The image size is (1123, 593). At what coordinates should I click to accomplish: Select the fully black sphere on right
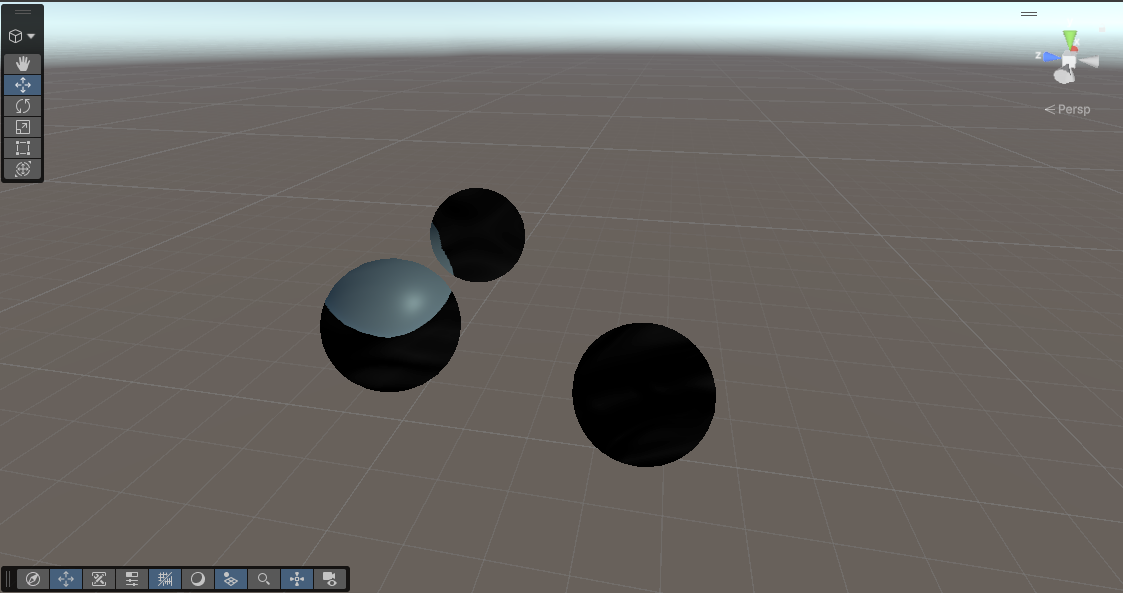(x=644, y=395)
